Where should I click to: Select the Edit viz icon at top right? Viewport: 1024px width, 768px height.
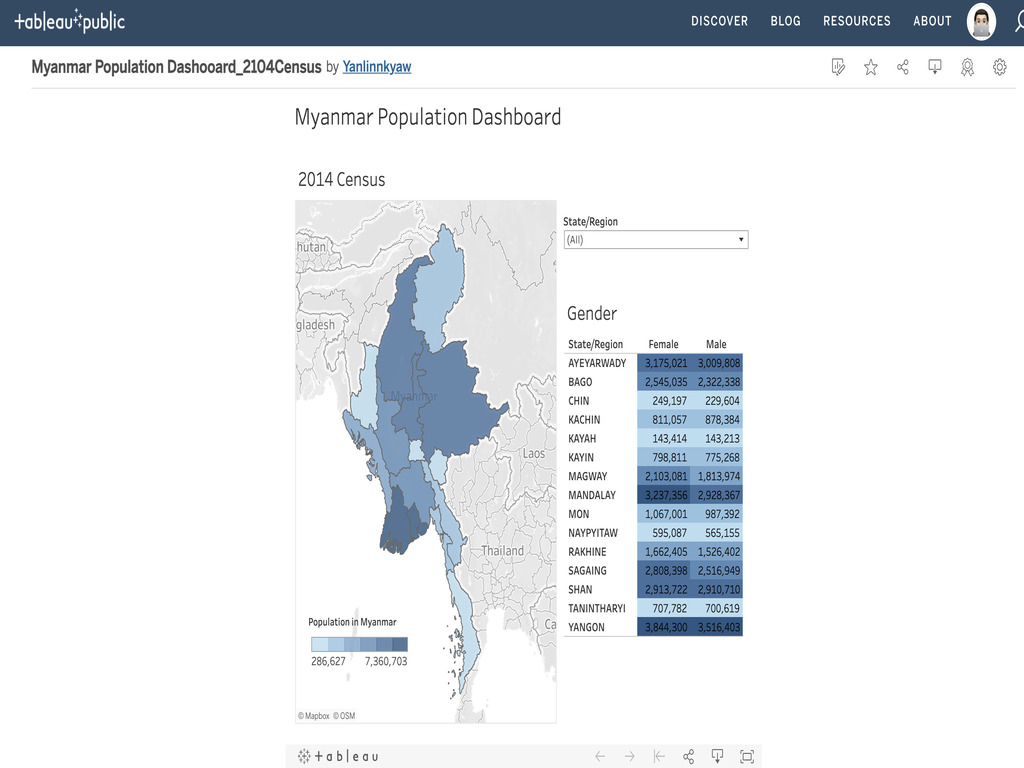point(838,67)
